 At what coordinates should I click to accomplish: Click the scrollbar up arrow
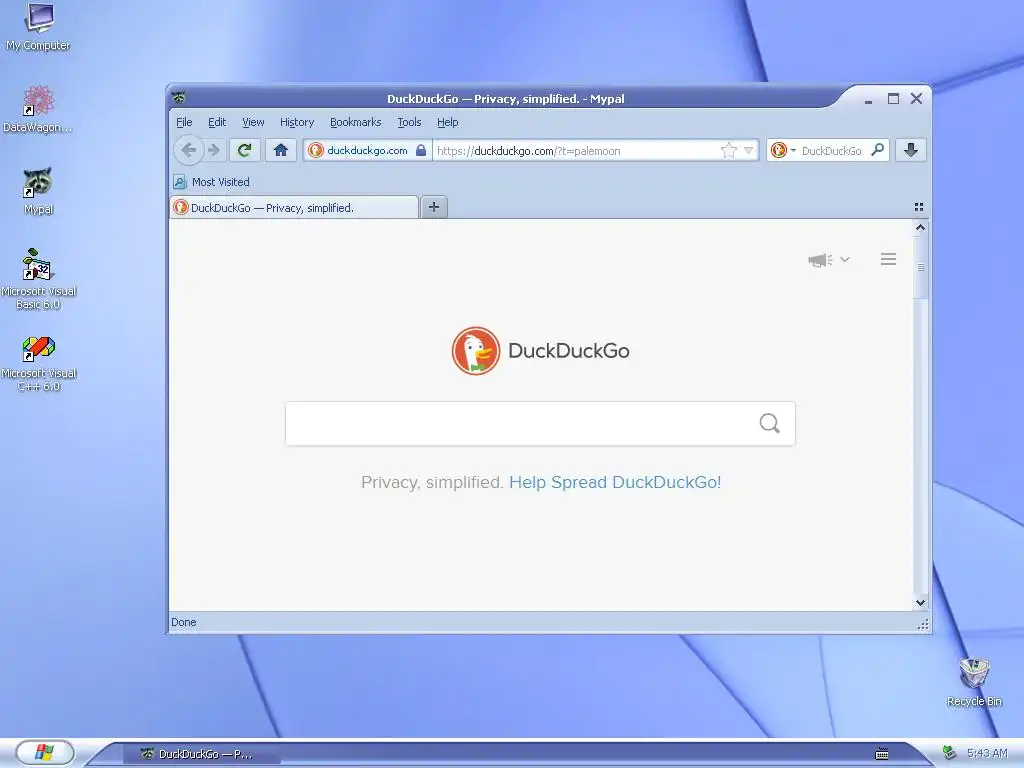(x=920, y=227)
